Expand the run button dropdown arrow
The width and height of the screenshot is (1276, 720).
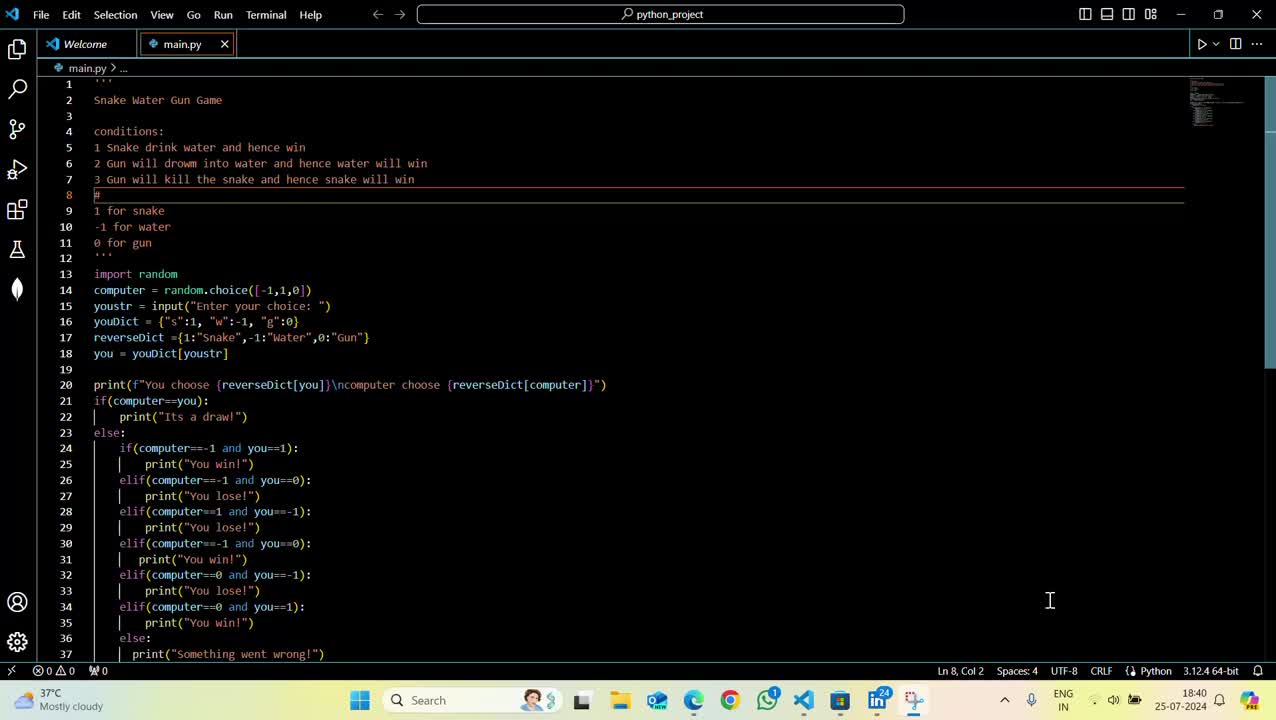pyautogui.click(x=1217, y=44)
